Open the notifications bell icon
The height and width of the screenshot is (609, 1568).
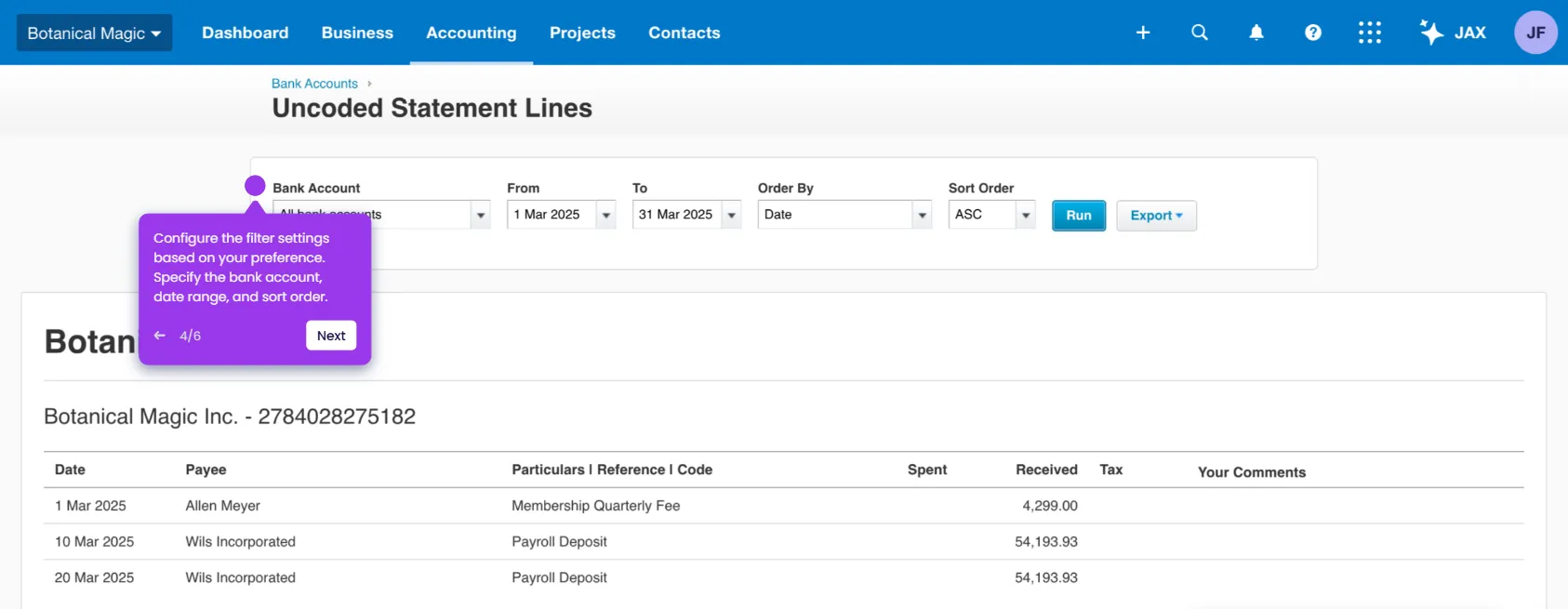1256,33
